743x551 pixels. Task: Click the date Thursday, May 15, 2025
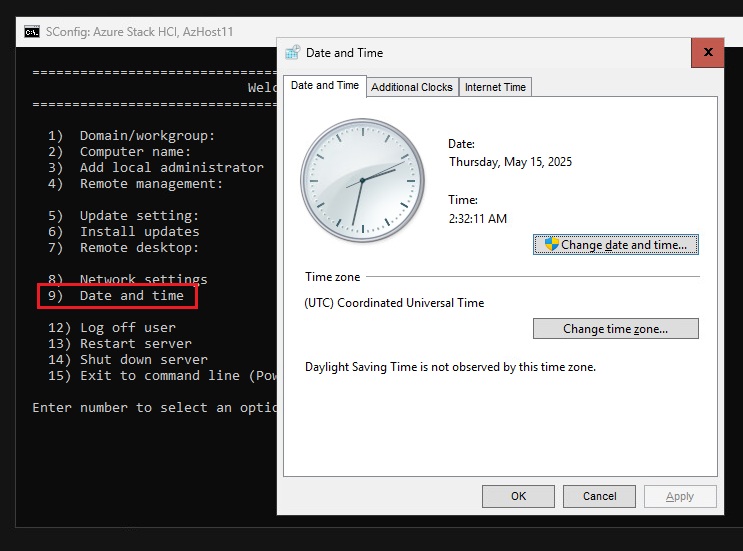click(510, 162)
